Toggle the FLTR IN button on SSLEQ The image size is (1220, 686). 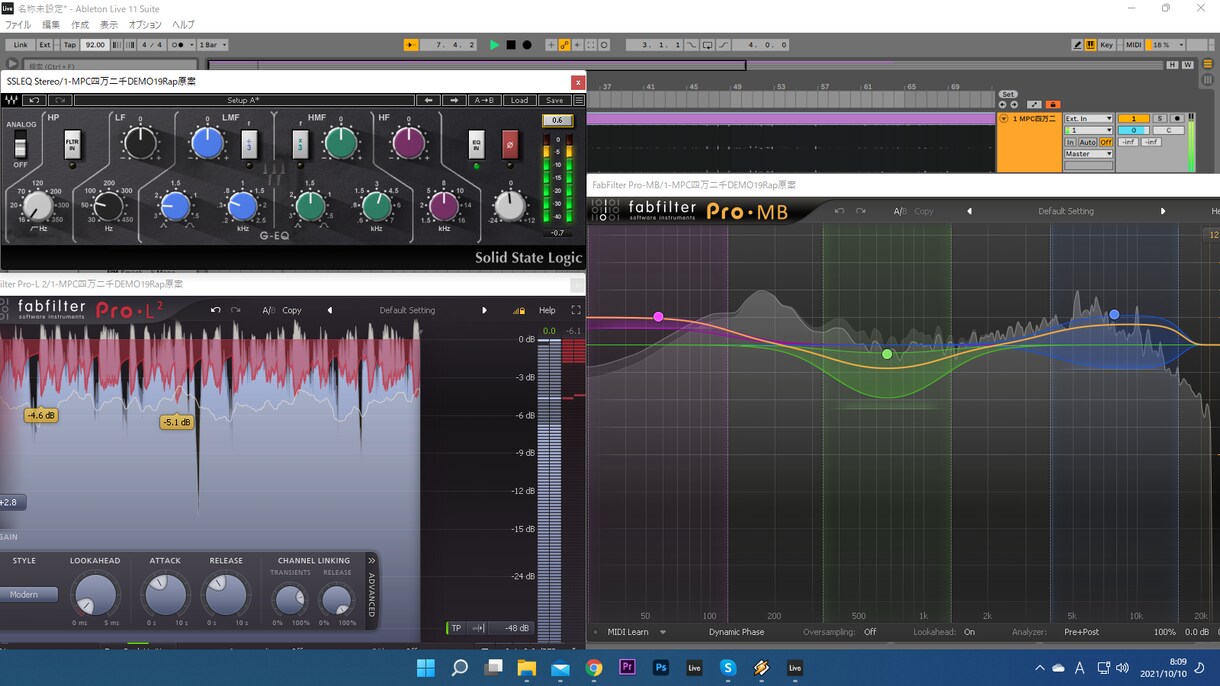tap(72, 145)
